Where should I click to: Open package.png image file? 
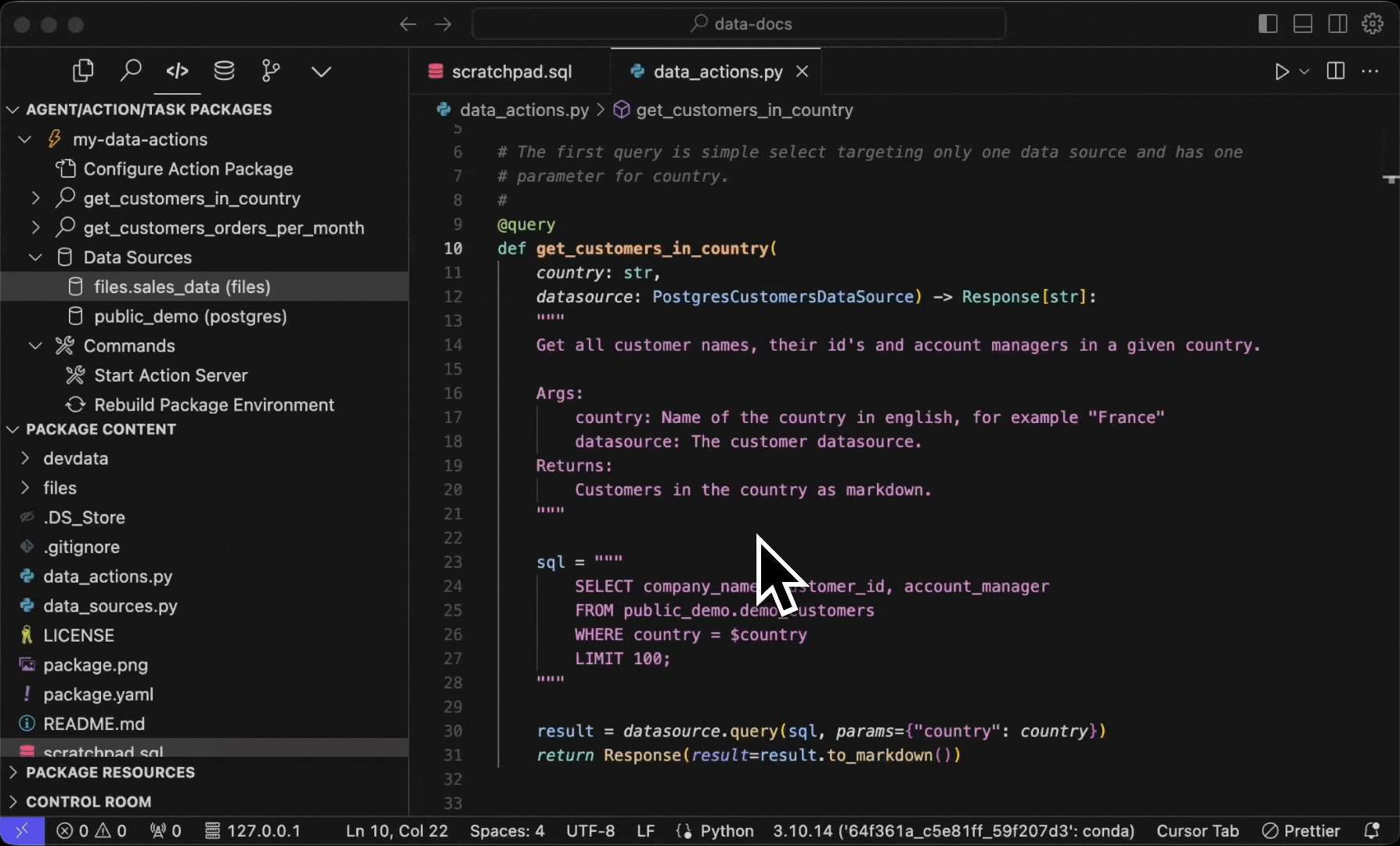(x=96, y=665)
